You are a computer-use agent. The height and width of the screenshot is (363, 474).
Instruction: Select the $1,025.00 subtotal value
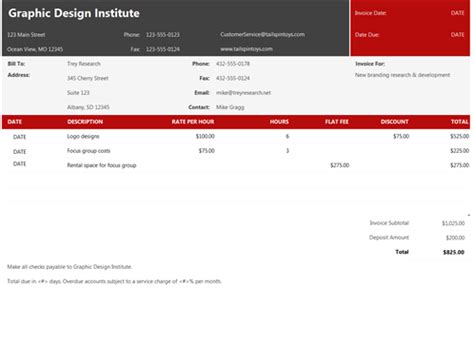coord(453,223)
